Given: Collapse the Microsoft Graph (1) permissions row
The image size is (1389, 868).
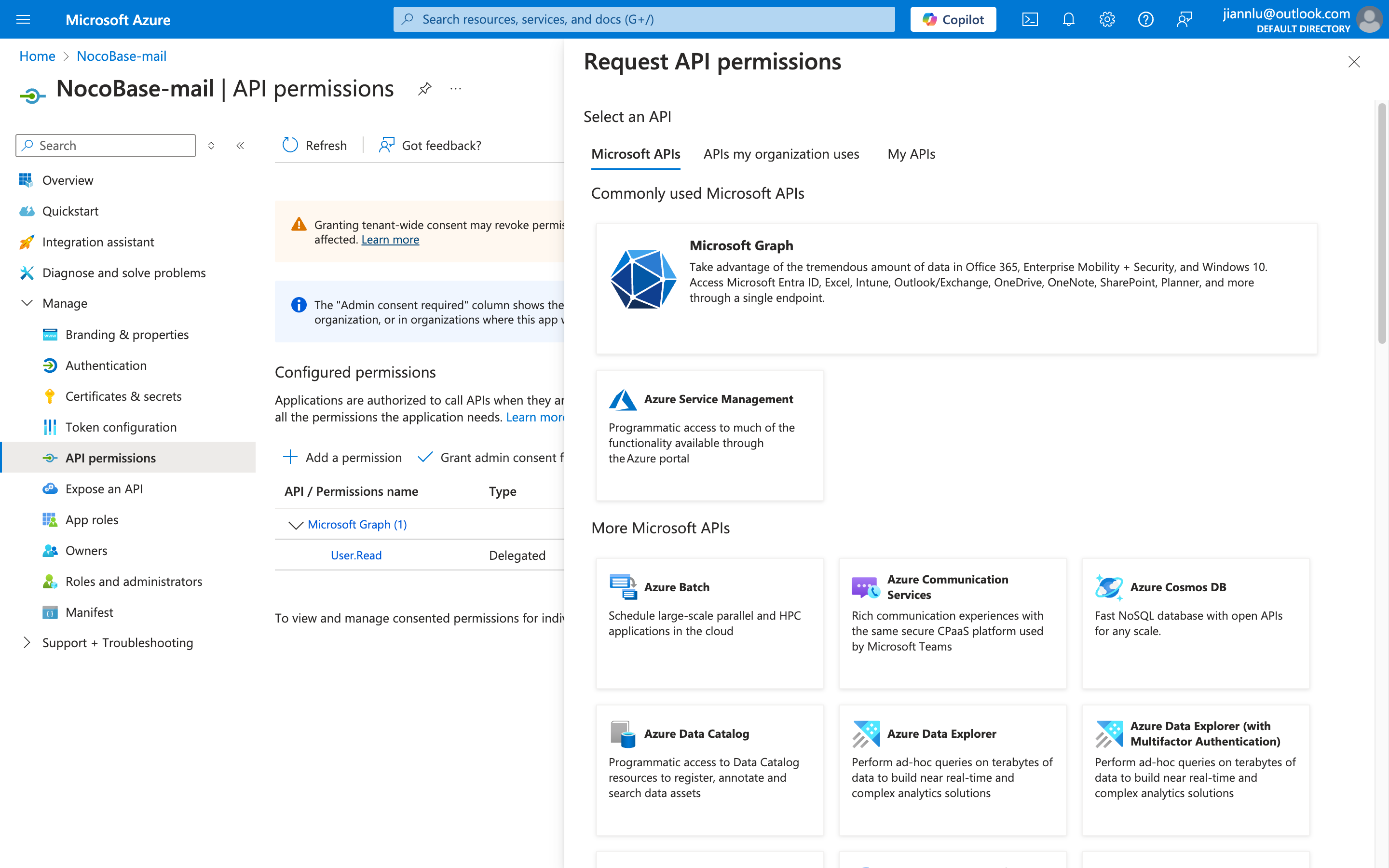Looking at the screenshot, I should (296, 525).
